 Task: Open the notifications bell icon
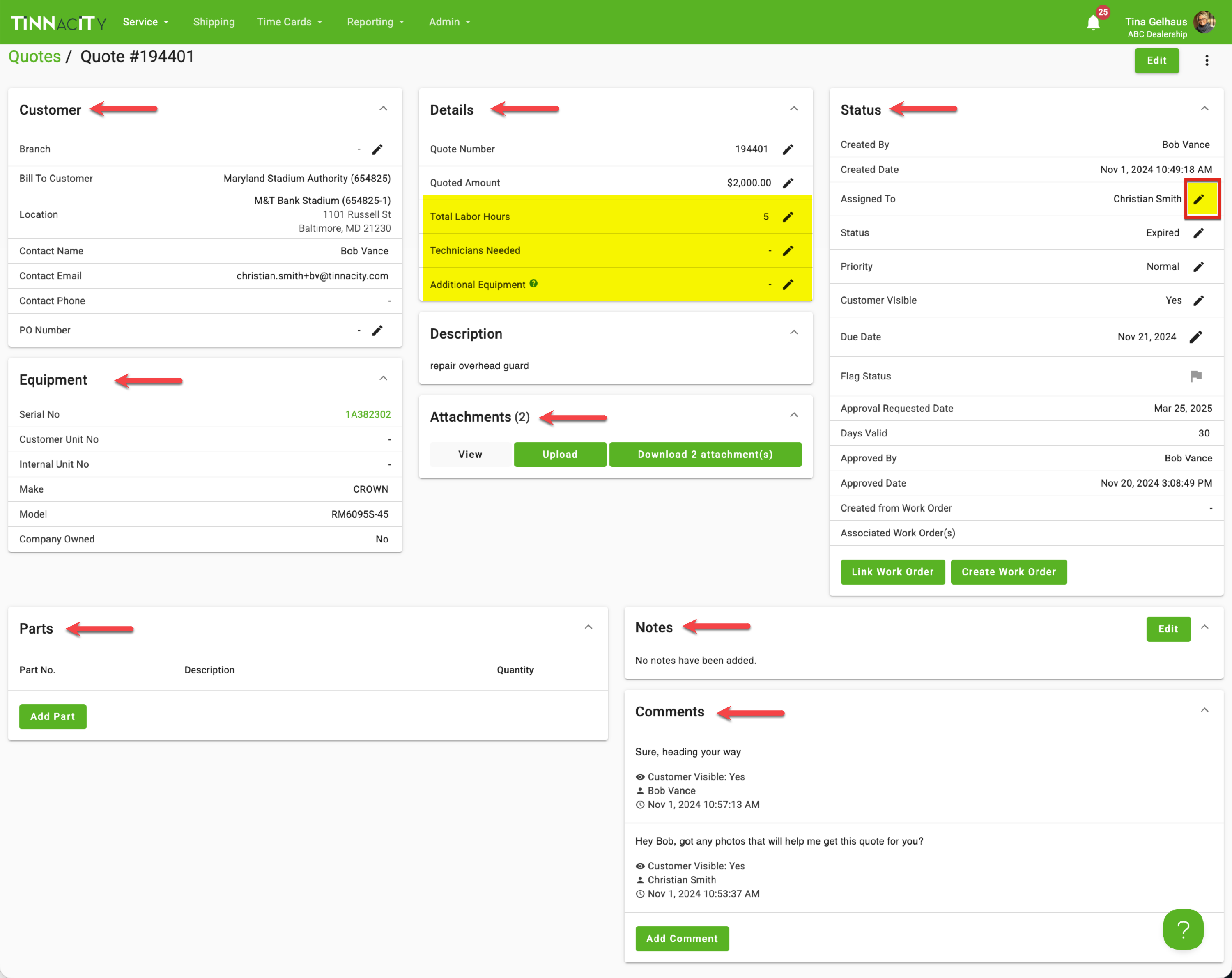1092,23
